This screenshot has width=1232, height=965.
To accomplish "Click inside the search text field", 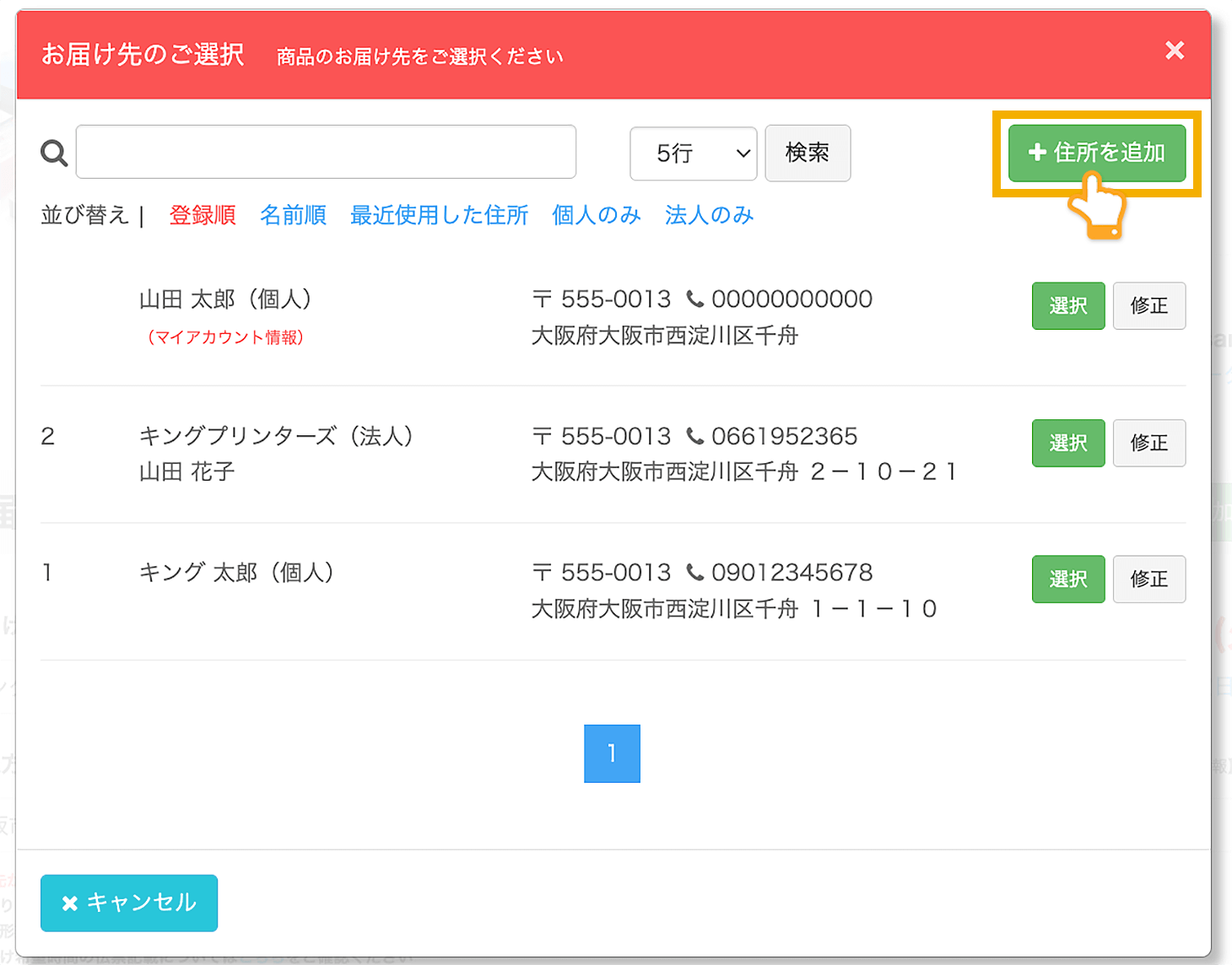I will 326,152.
